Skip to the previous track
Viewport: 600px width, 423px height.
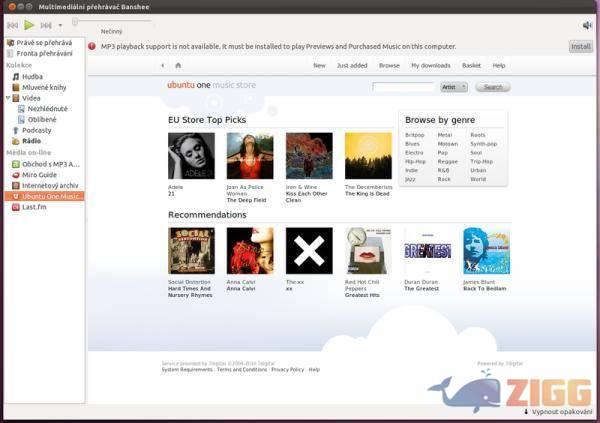(x=13, y=25)
